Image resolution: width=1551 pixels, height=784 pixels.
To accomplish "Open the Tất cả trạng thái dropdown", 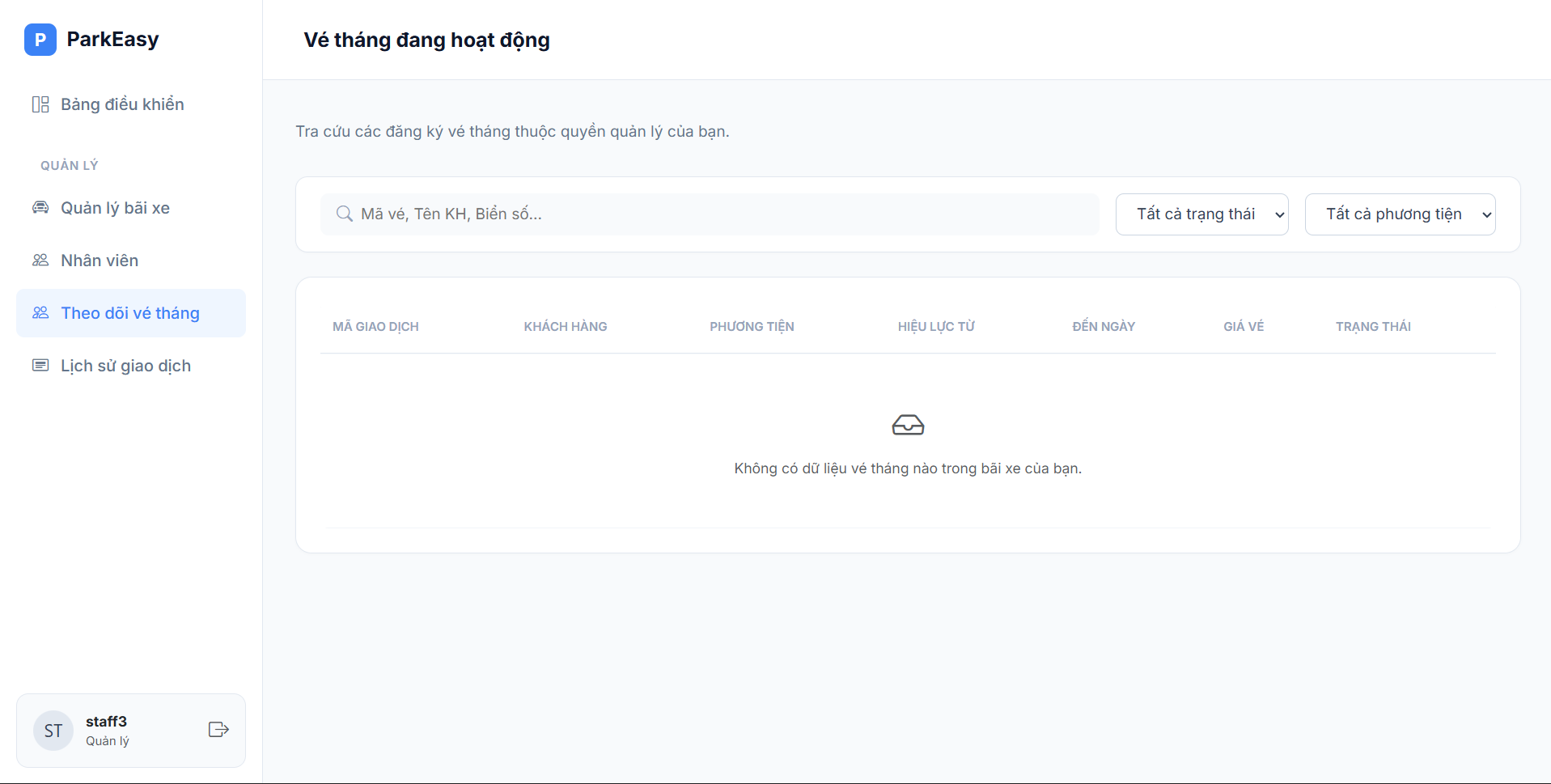I will pos(1201,214).
